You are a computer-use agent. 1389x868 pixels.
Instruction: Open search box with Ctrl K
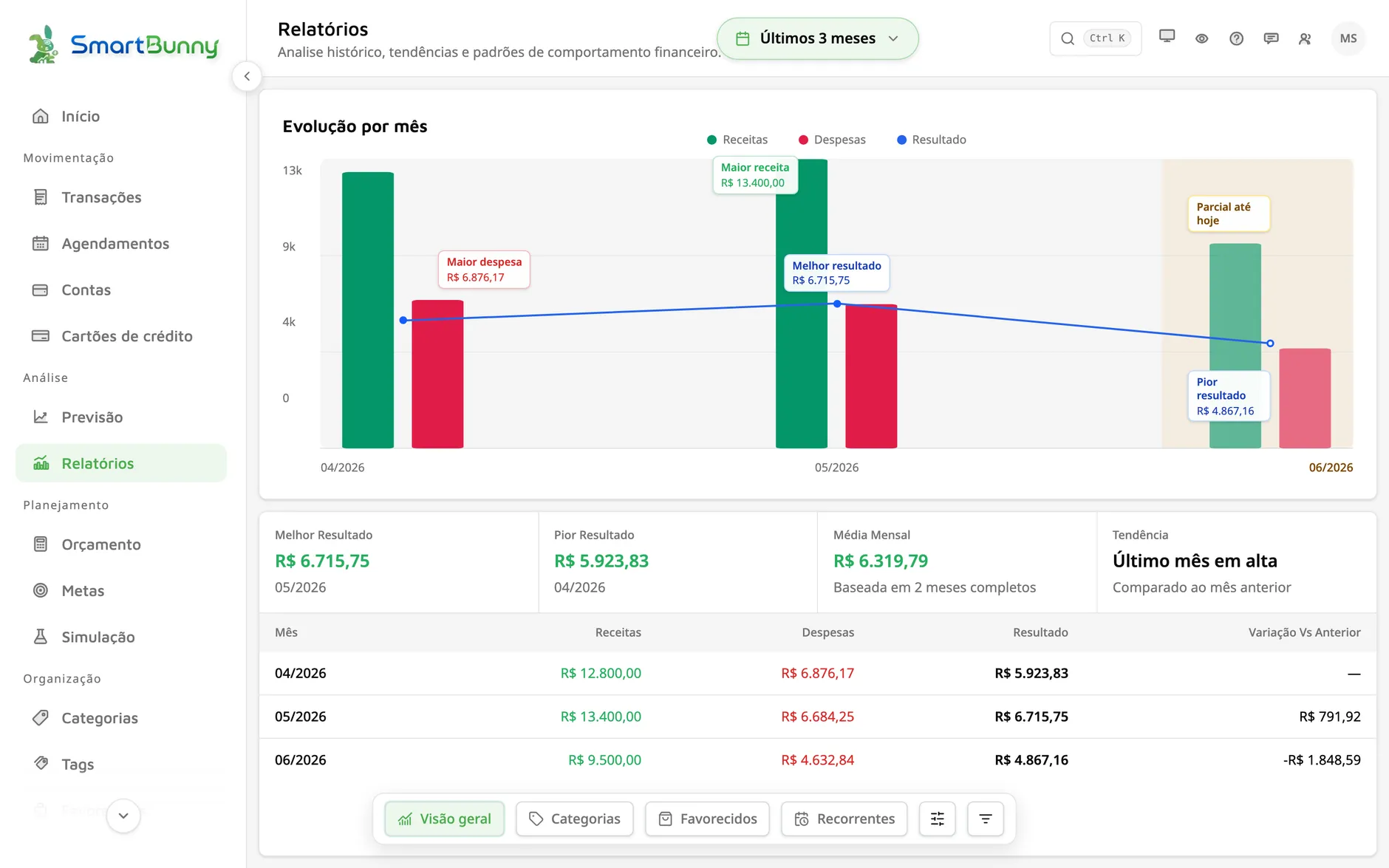[1096, 38]
